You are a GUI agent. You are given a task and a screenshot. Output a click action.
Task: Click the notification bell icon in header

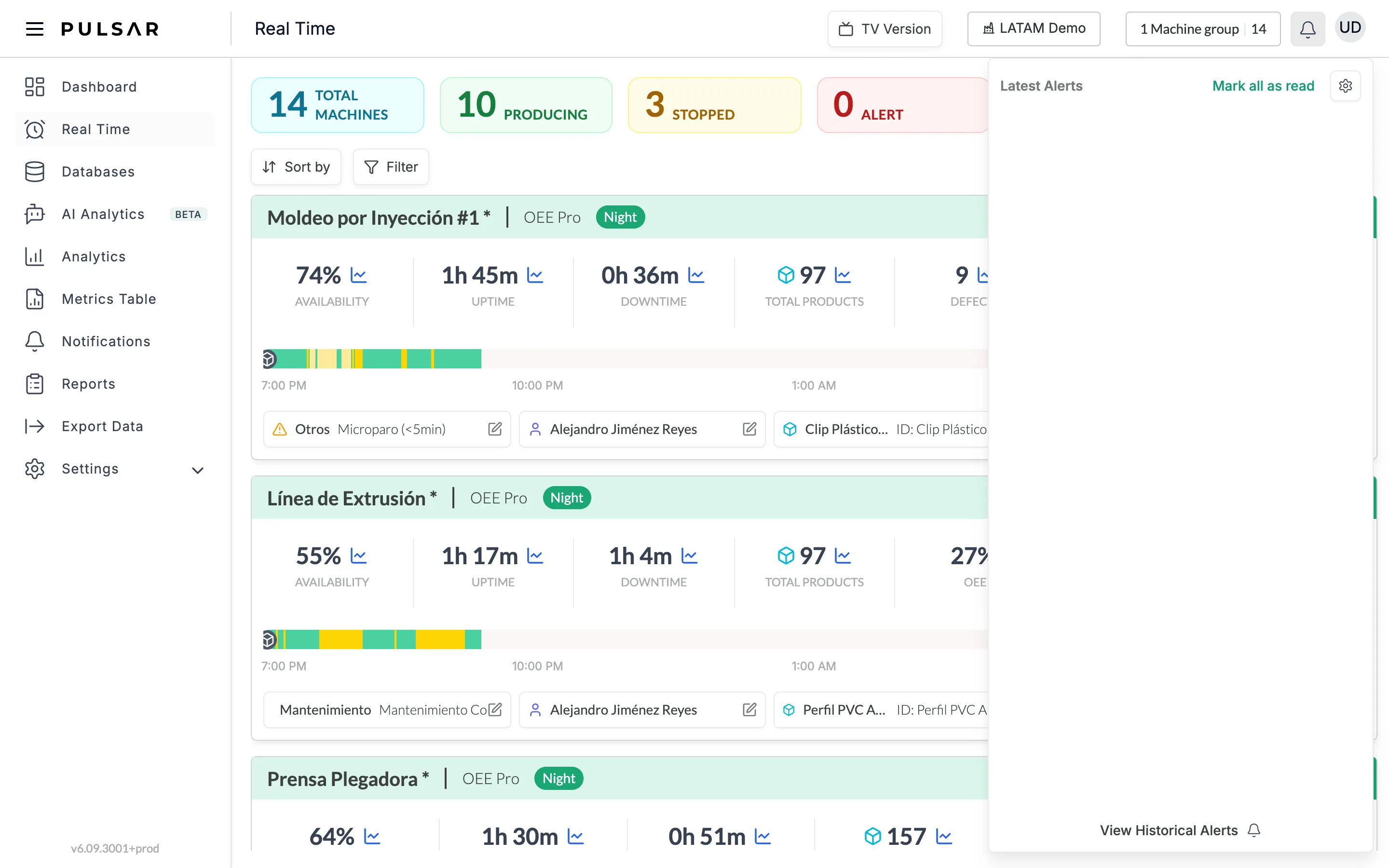click(1307, 29)
